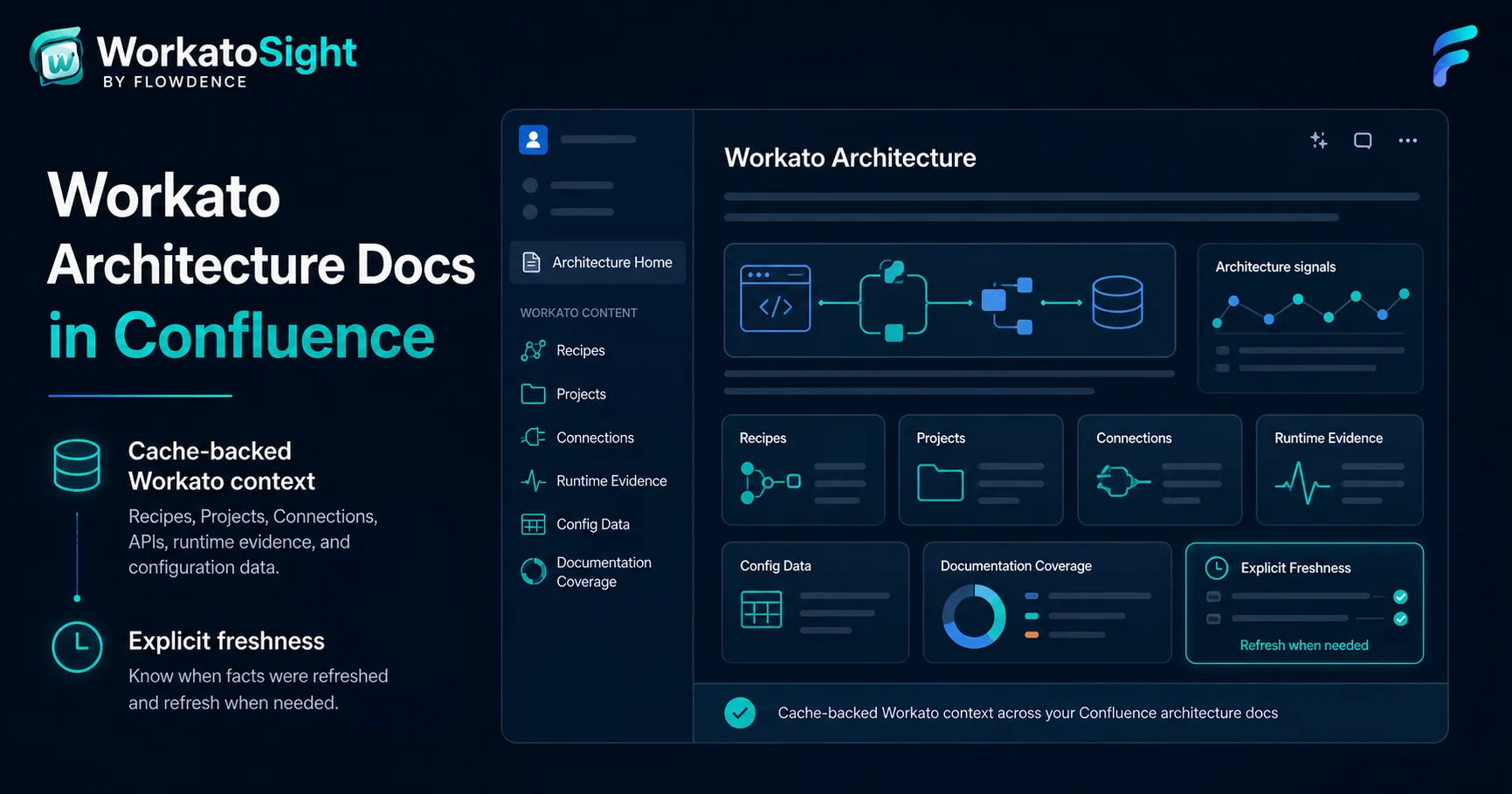Click the Refresh when needed link
The image size is (1512, 794).
coord(1304,646)
